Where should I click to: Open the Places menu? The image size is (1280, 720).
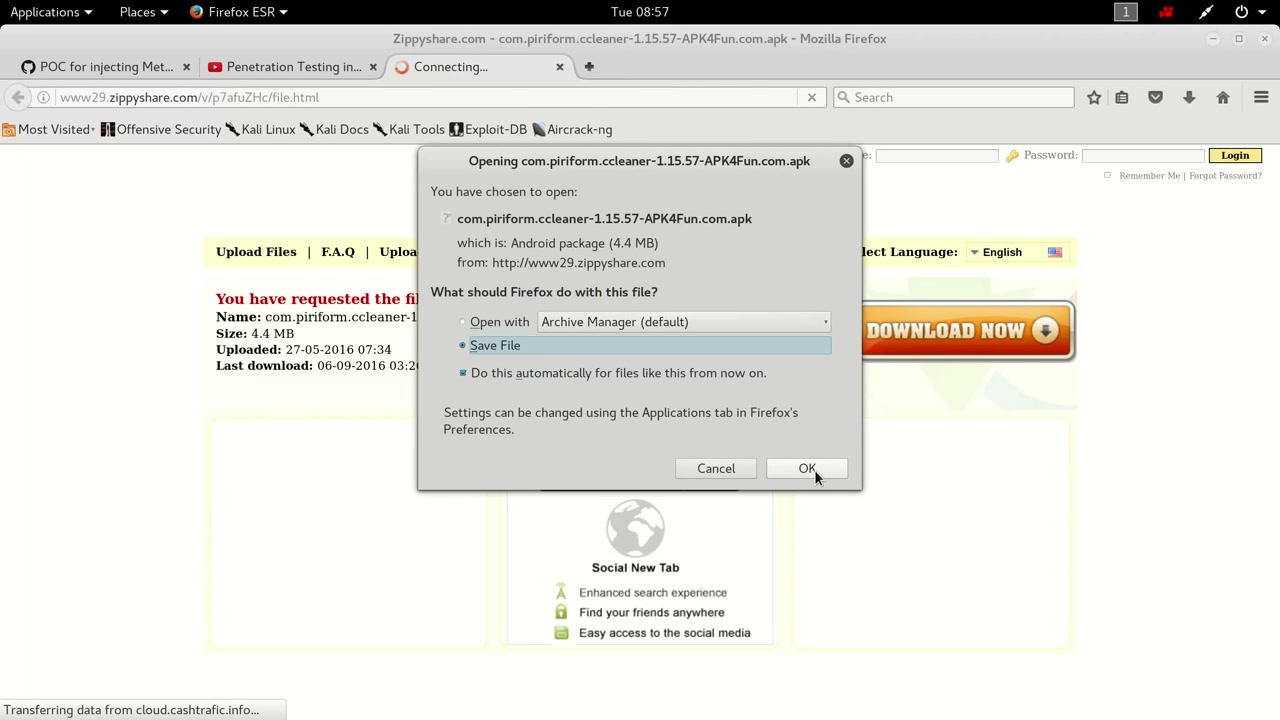(144, 12)
